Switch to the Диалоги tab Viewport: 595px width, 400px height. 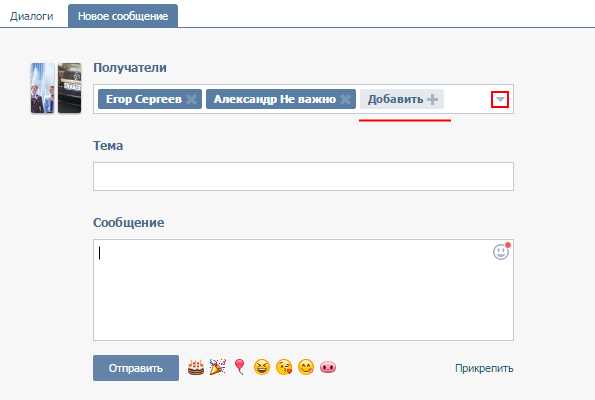(31, 16)
